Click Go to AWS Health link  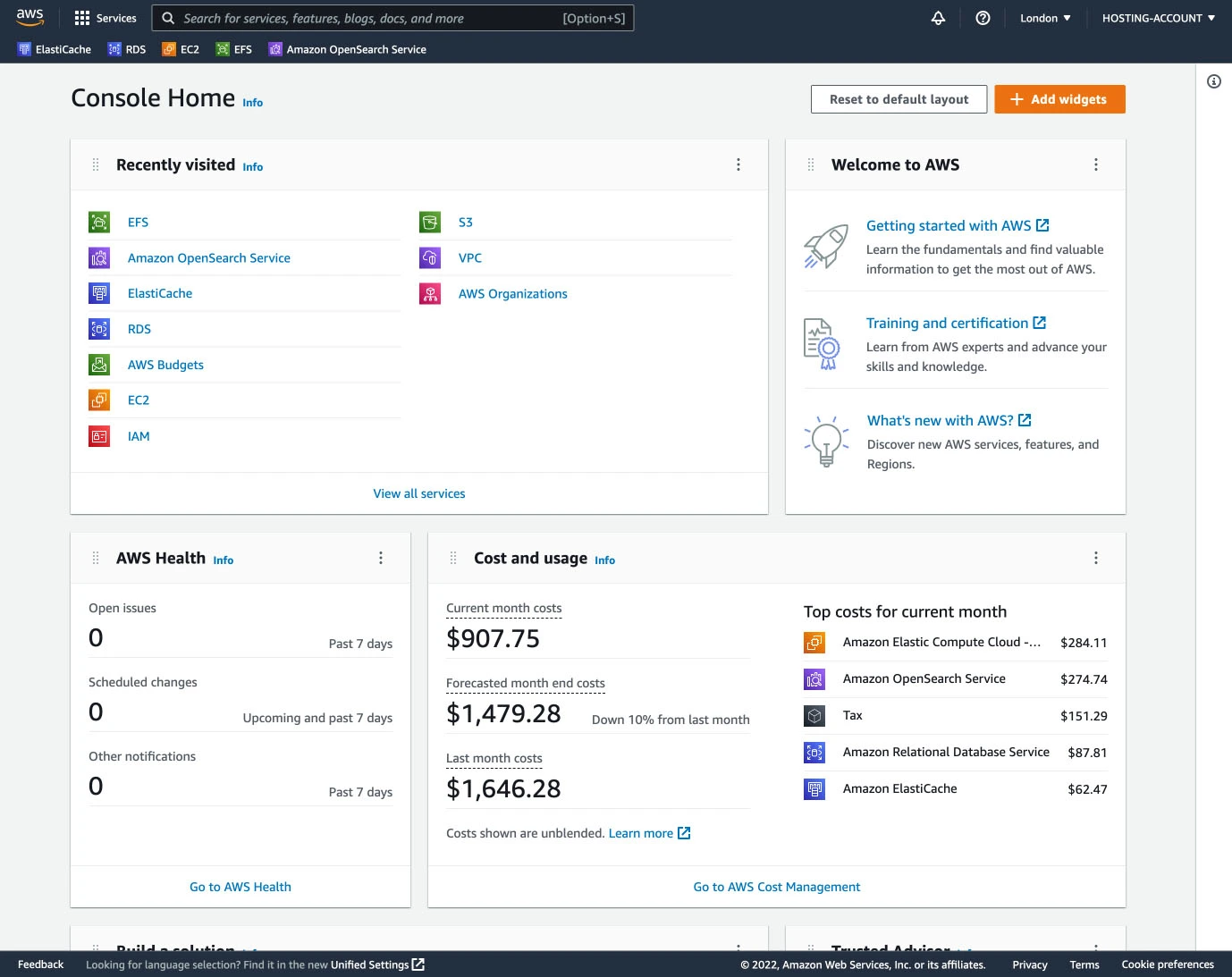click(240, 887)
